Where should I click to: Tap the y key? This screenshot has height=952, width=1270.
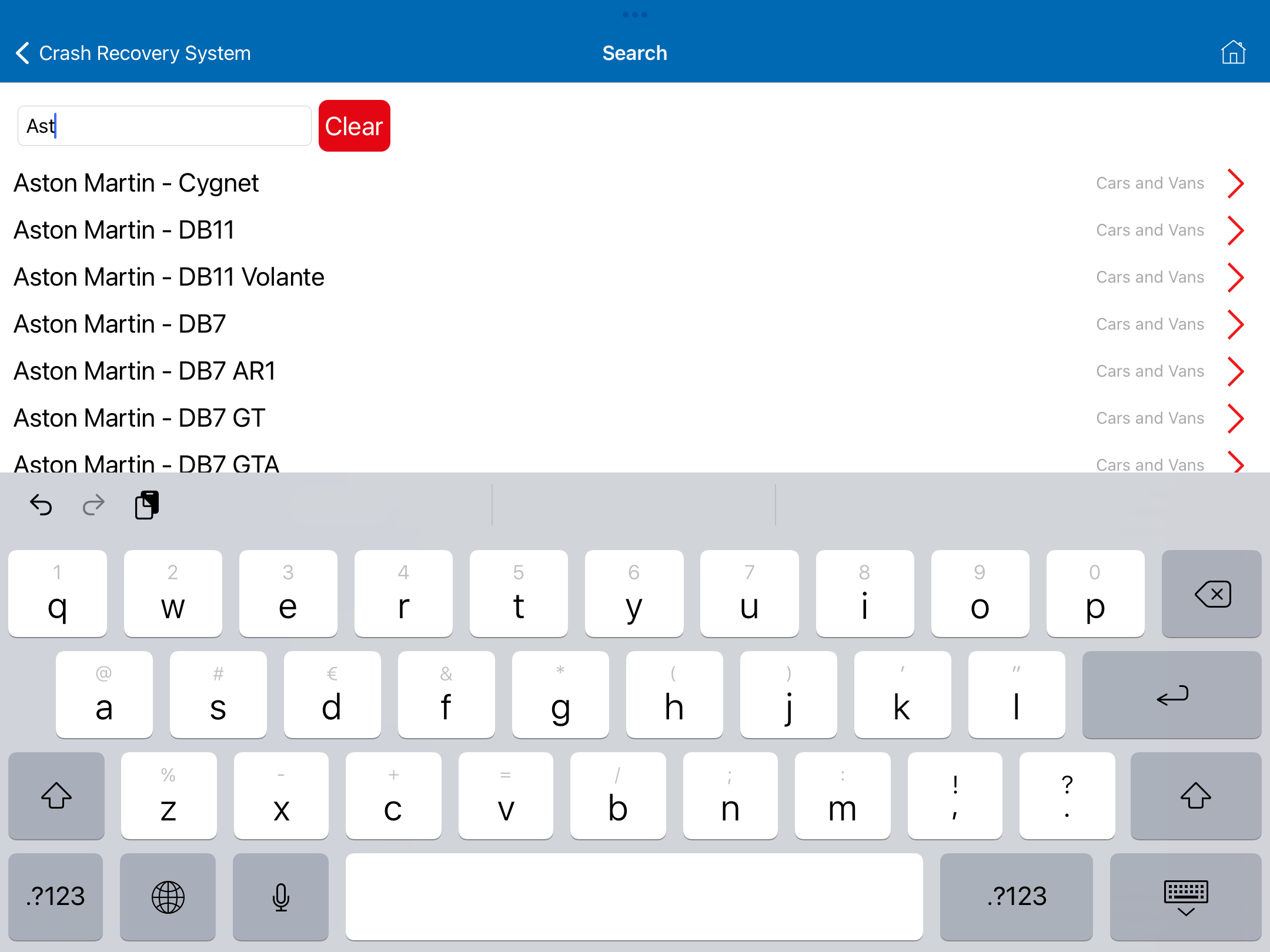coord(634,594)
